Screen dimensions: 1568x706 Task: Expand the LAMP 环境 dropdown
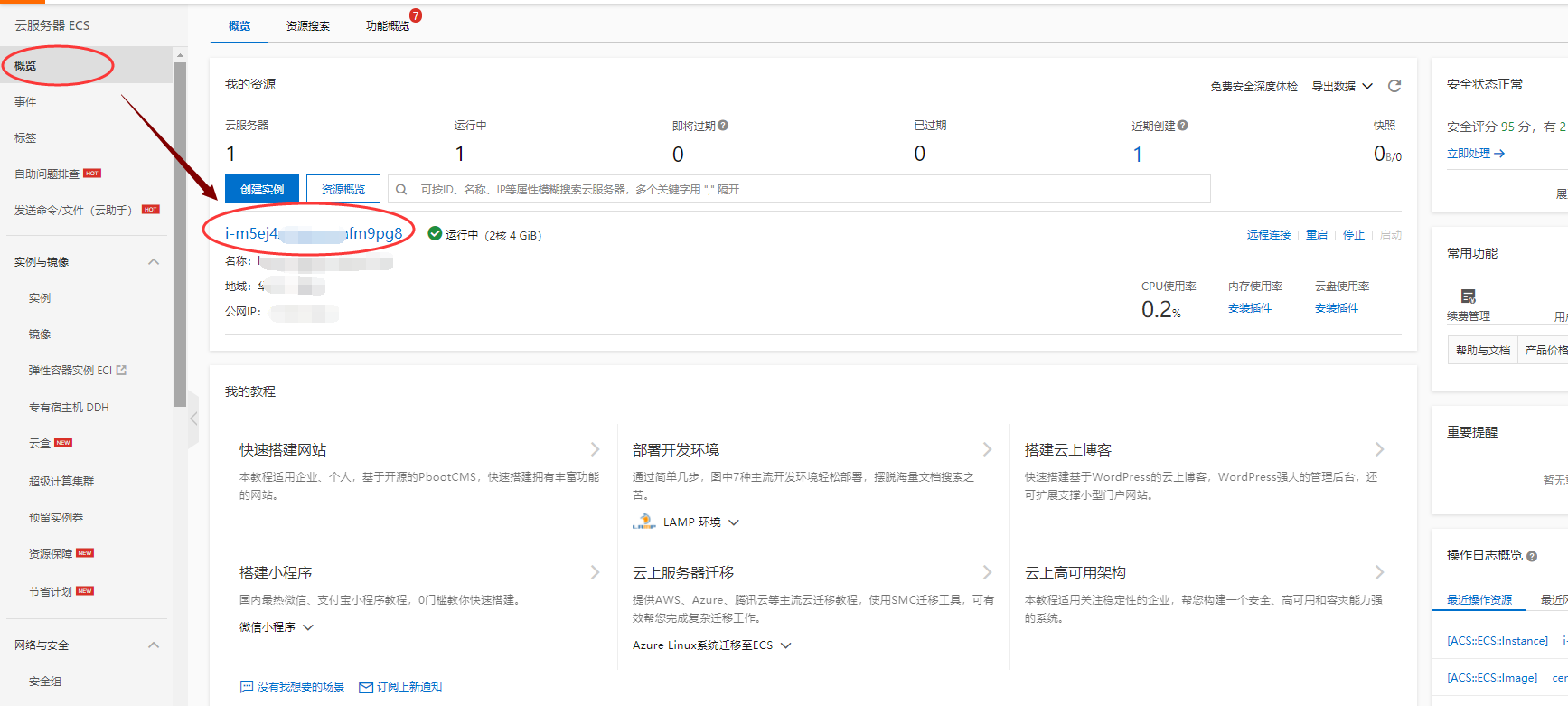(x=734, y=522)
